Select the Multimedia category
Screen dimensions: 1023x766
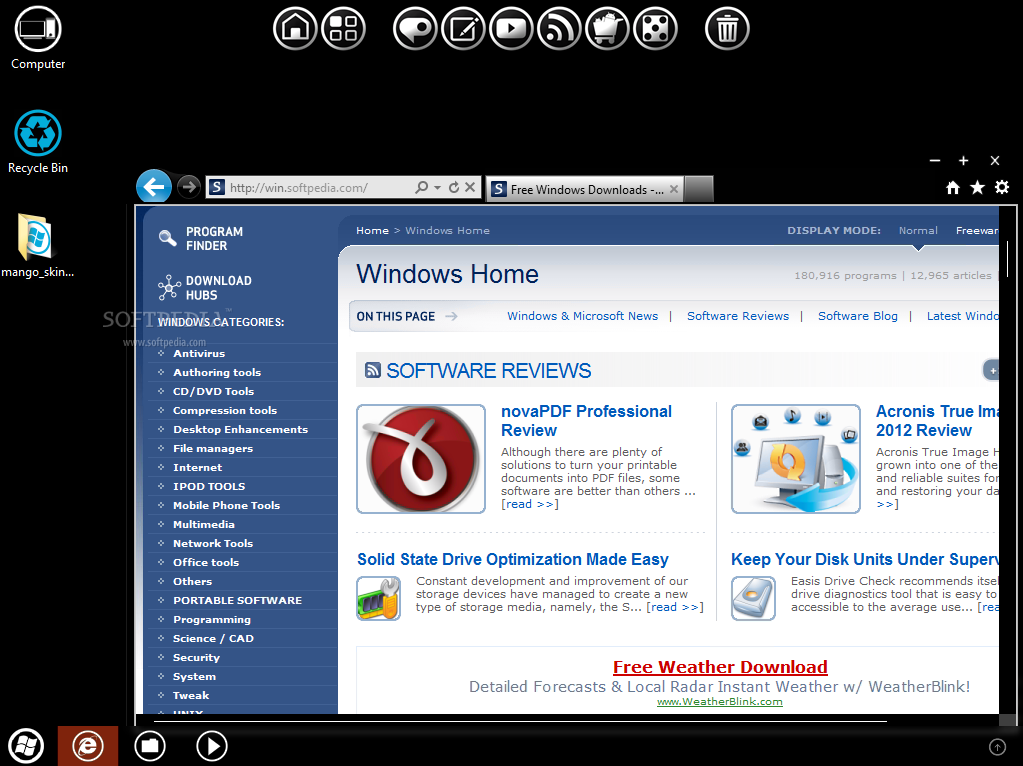(204, 523)
